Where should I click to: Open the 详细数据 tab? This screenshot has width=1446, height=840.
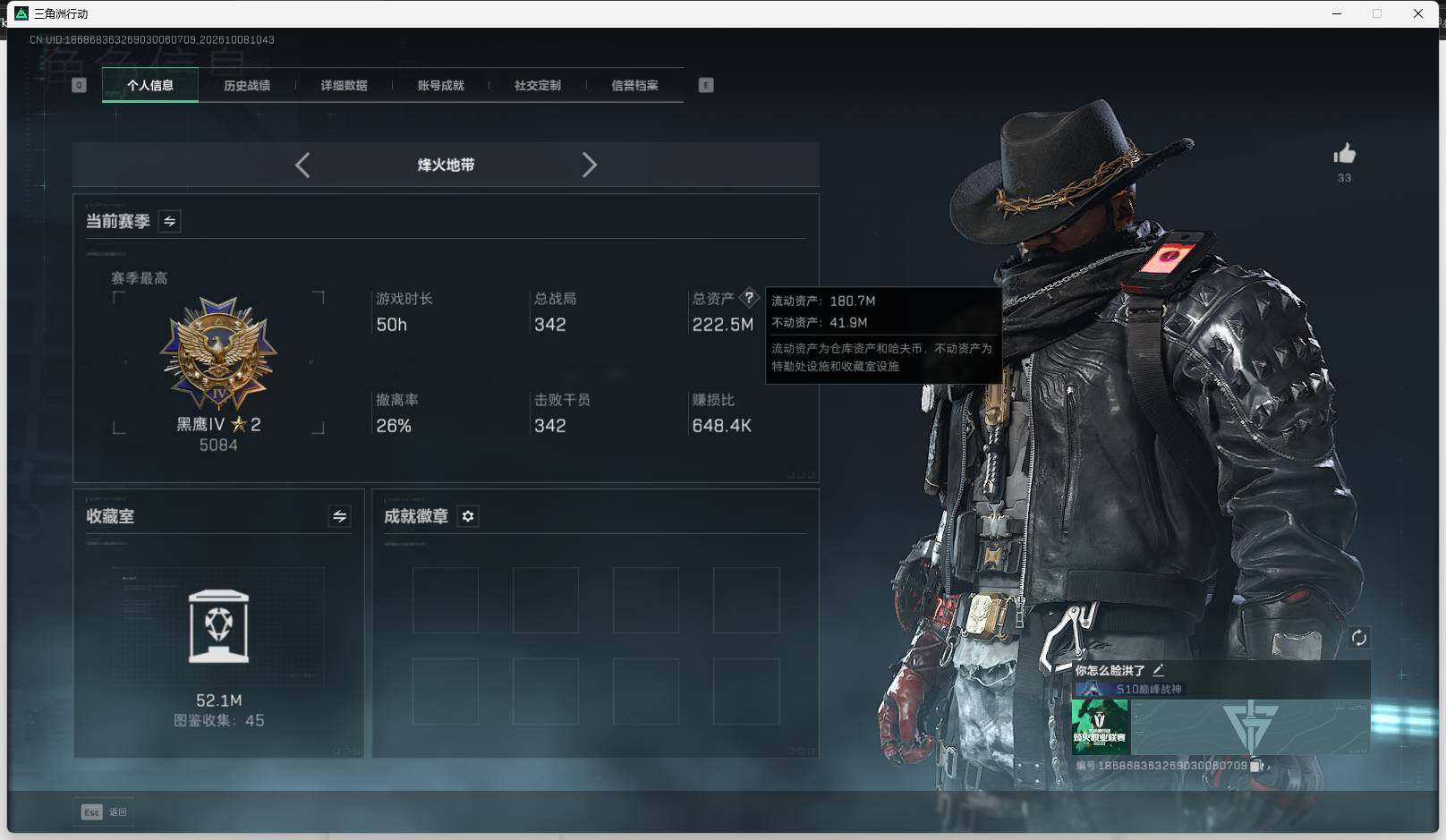click(344, 86)
